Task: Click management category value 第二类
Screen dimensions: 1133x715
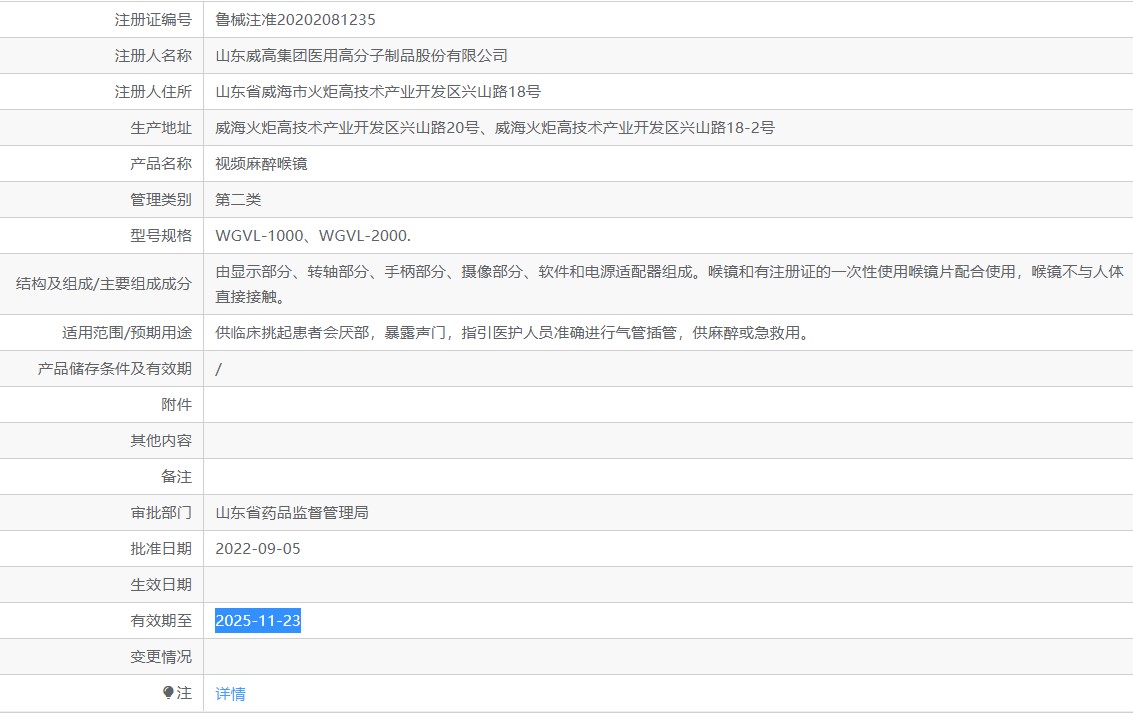Action: 238,200
